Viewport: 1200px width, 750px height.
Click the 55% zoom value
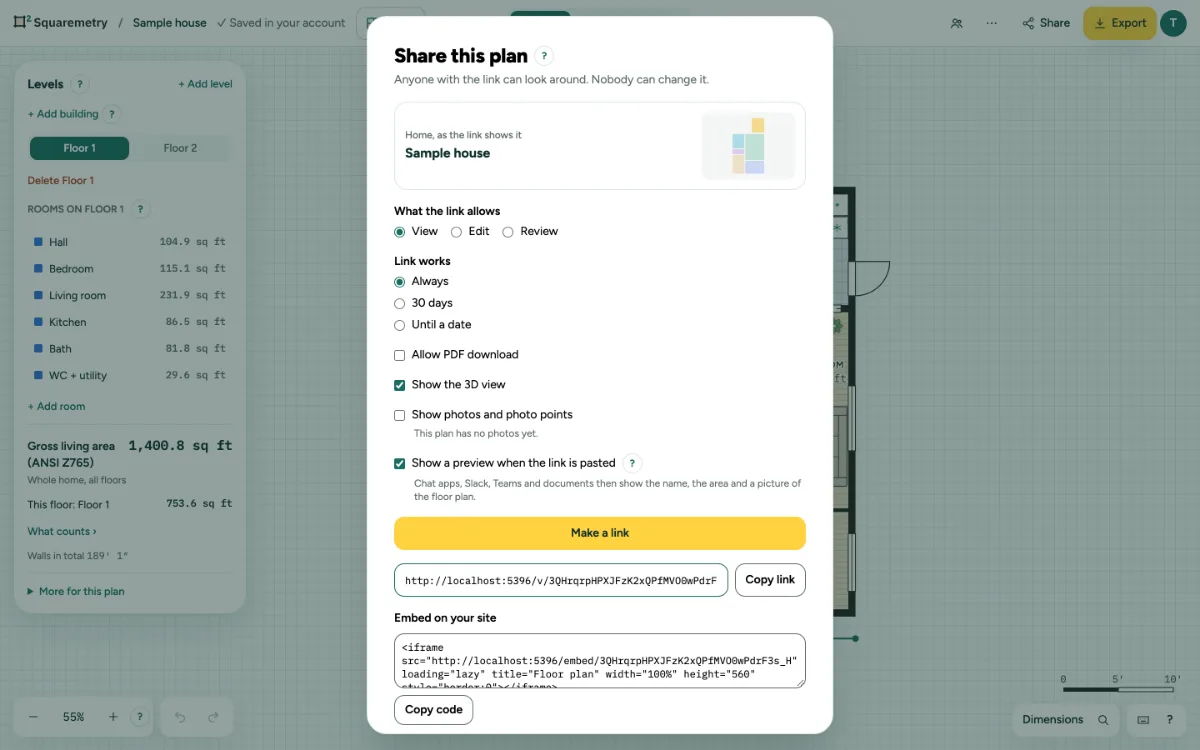click(x=73, y=717)
